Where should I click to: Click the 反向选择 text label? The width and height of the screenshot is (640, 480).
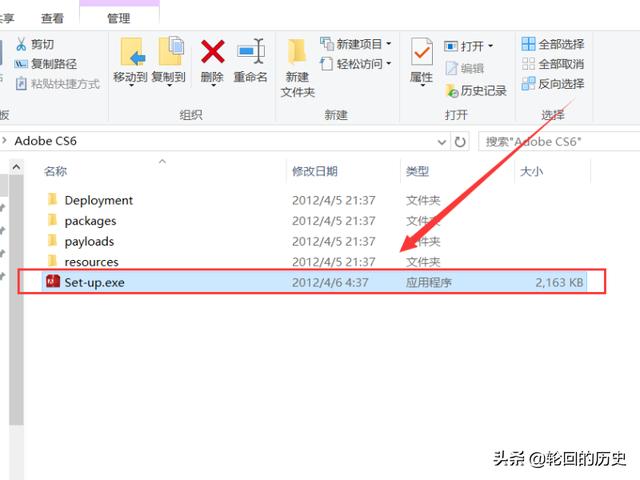click(x=561, y=84)
